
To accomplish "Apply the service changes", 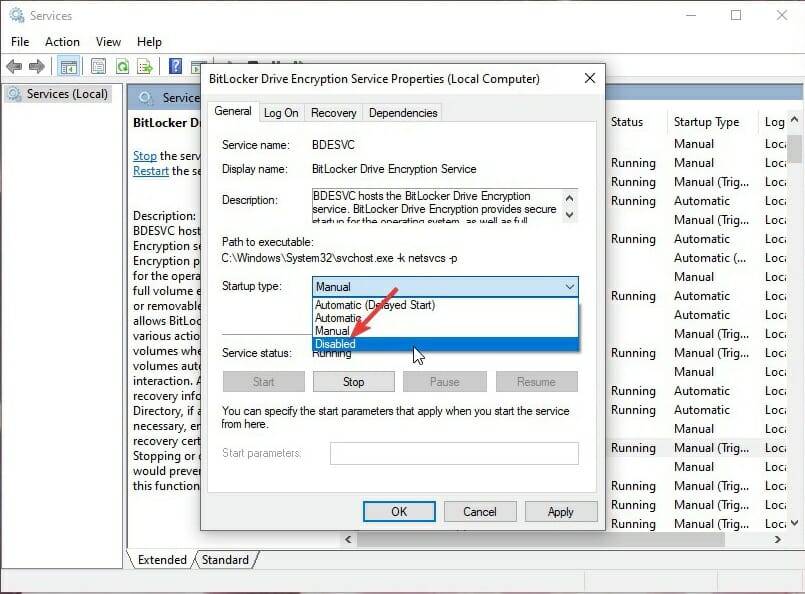I will tap(561, 511).
